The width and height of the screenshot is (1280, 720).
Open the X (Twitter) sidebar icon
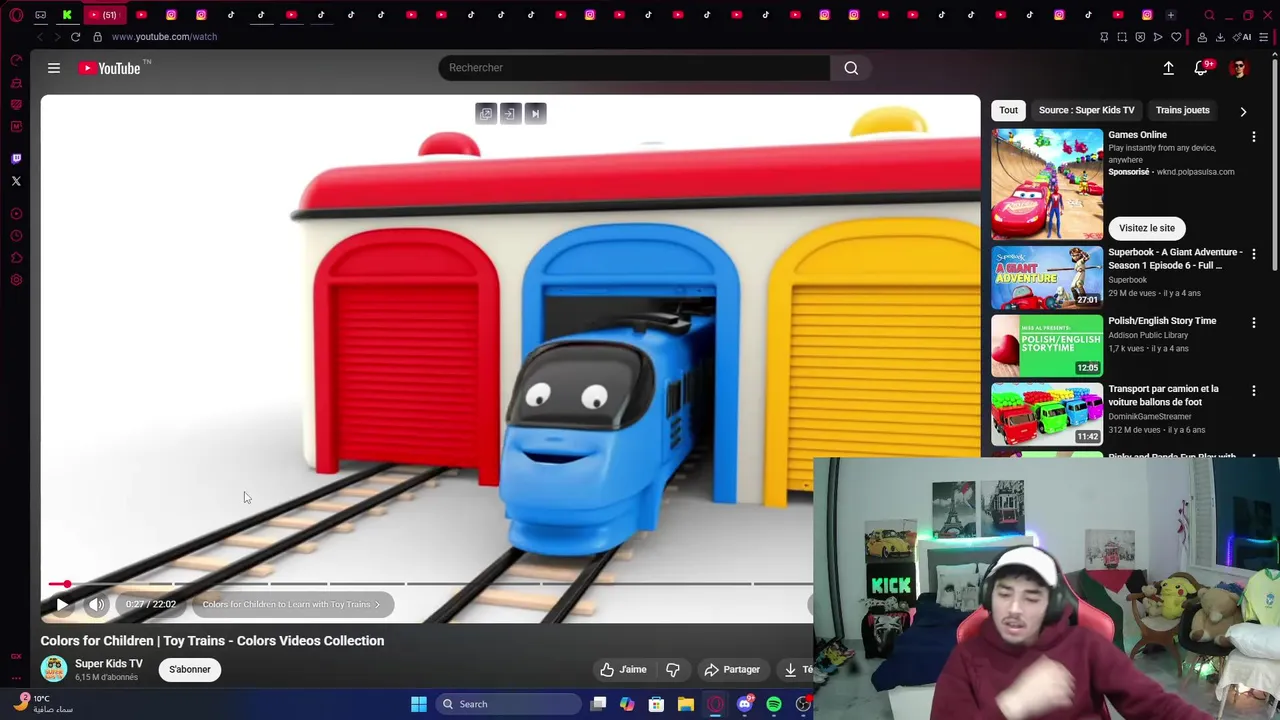tap(16, 181)
